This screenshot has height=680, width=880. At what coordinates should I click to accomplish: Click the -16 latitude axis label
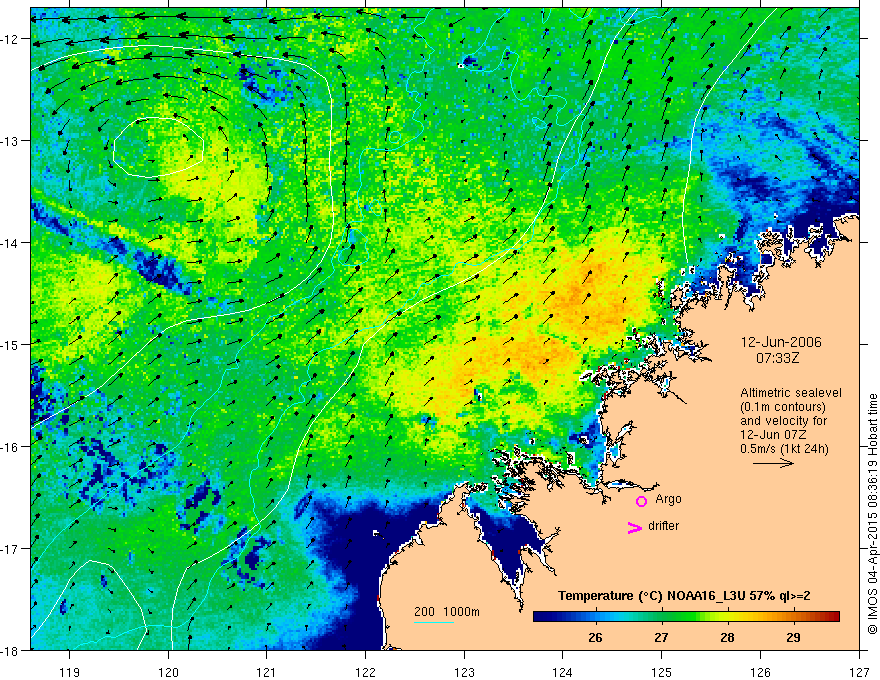click(11, 447)
